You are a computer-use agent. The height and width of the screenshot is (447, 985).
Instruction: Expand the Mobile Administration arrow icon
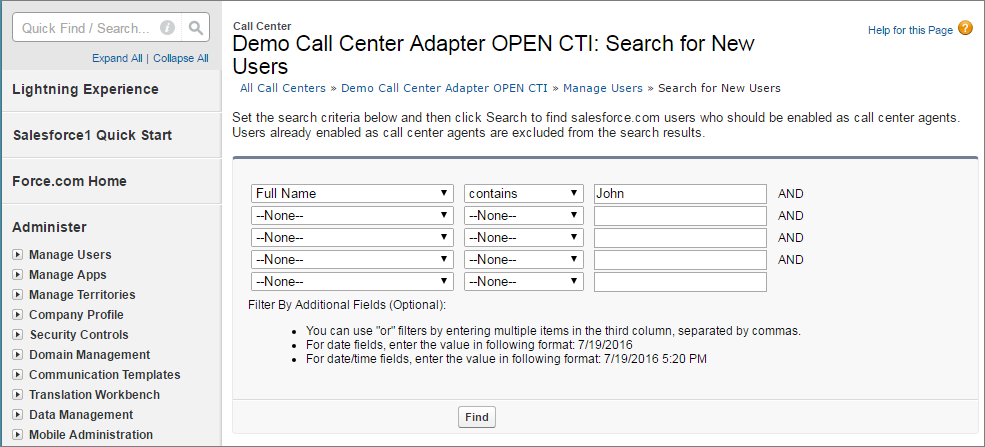point(18,434)
